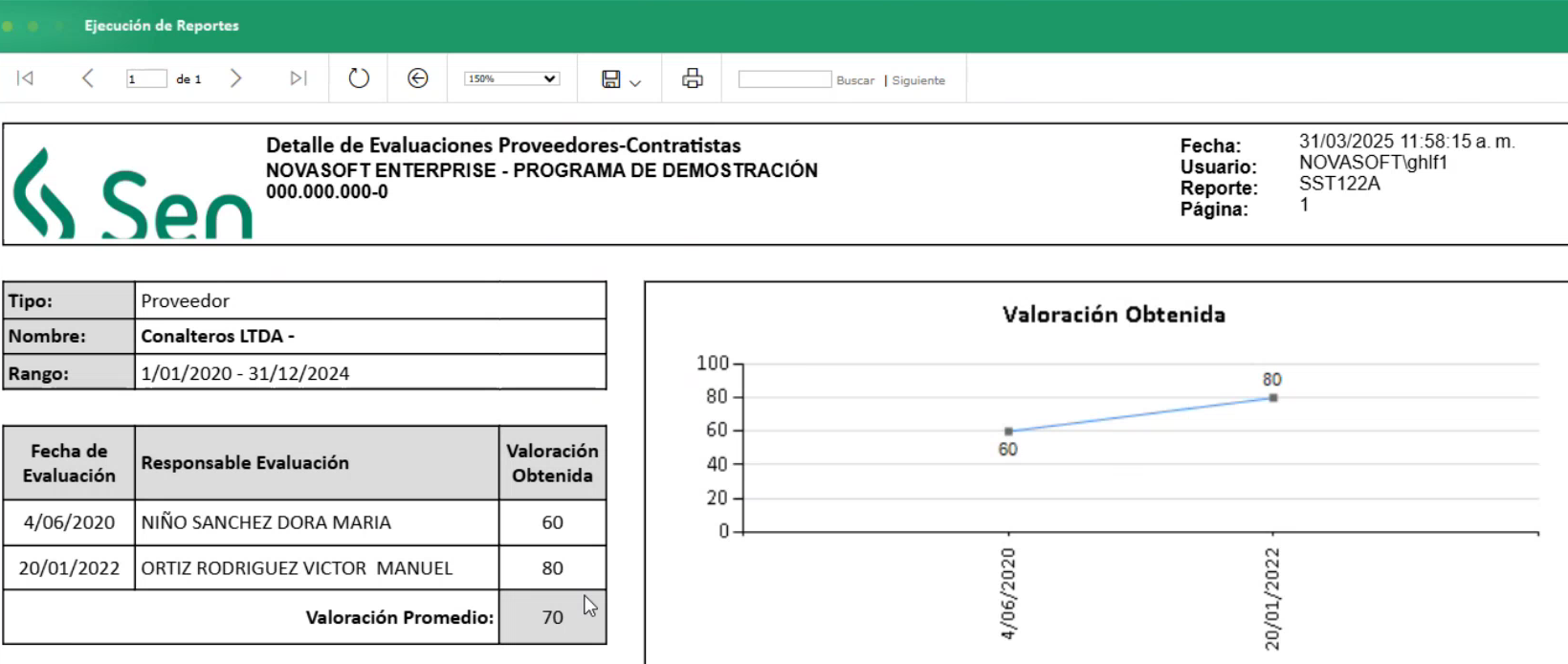Click the chart x-axis label 4/06/2020
Viewport: 1568px width, 664px height.
pos(1007,594)
